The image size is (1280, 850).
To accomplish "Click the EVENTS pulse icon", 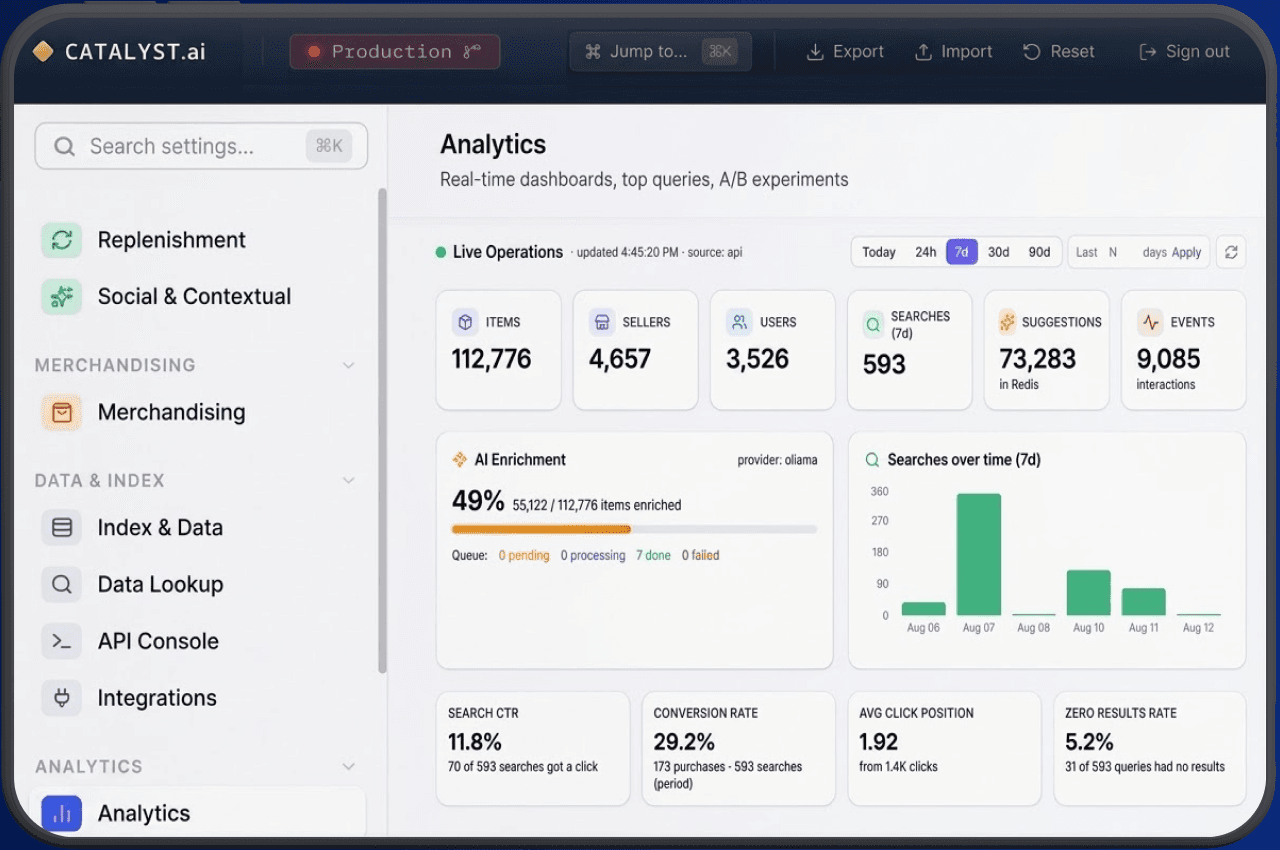I will click(x=1151, y=322).
